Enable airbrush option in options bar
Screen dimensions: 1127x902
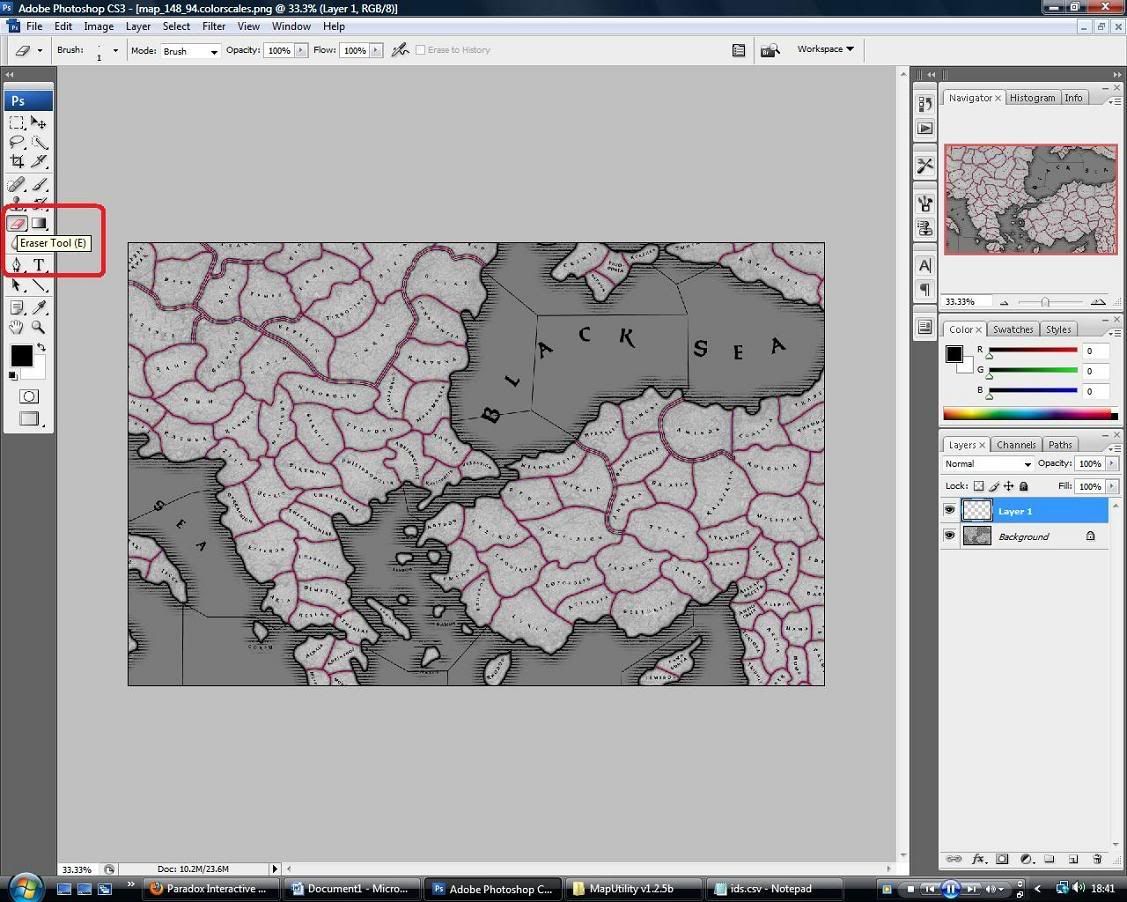click(400, 50)
